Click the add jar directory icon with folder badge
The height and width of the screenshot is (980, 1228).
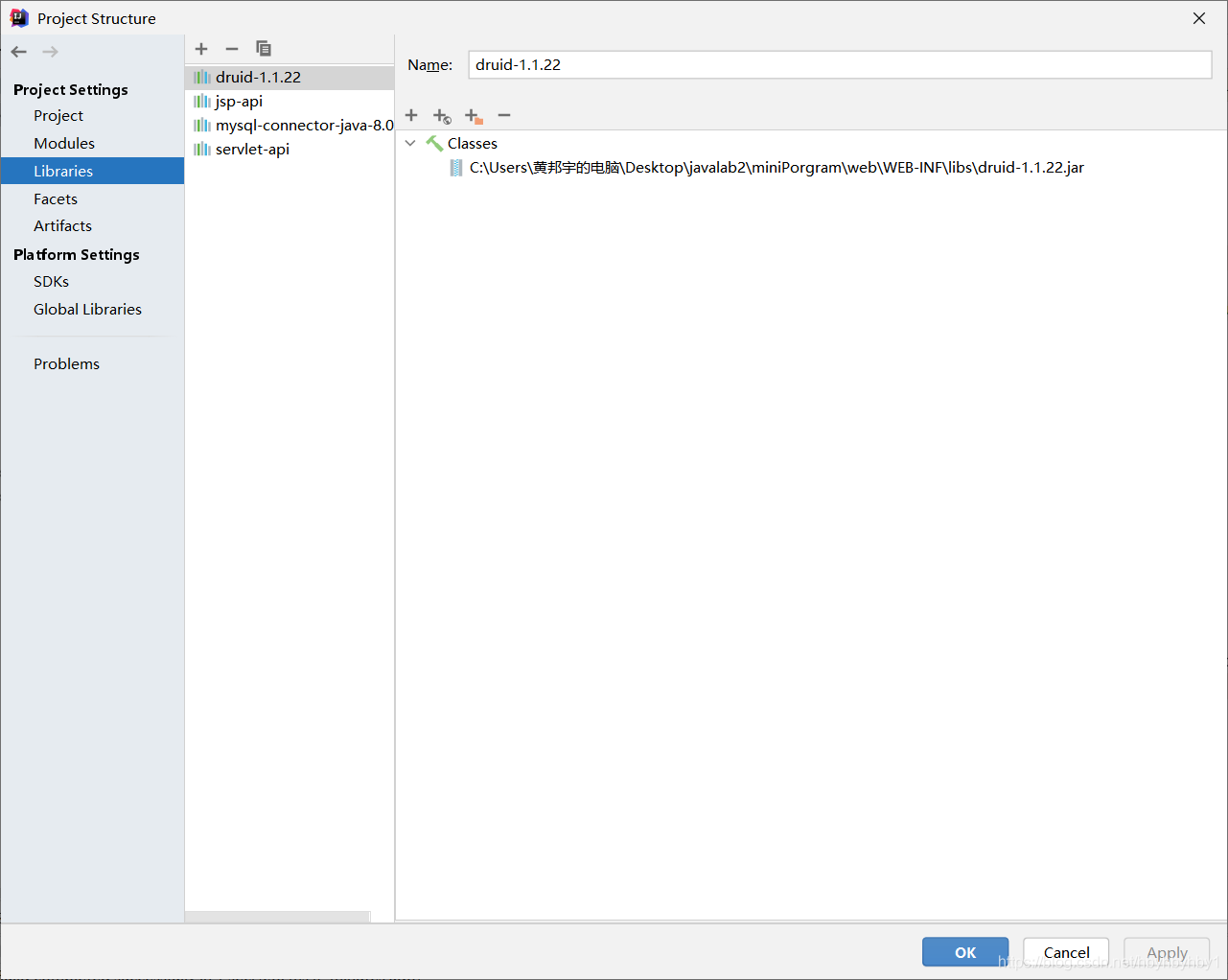(x=473, y=115)
